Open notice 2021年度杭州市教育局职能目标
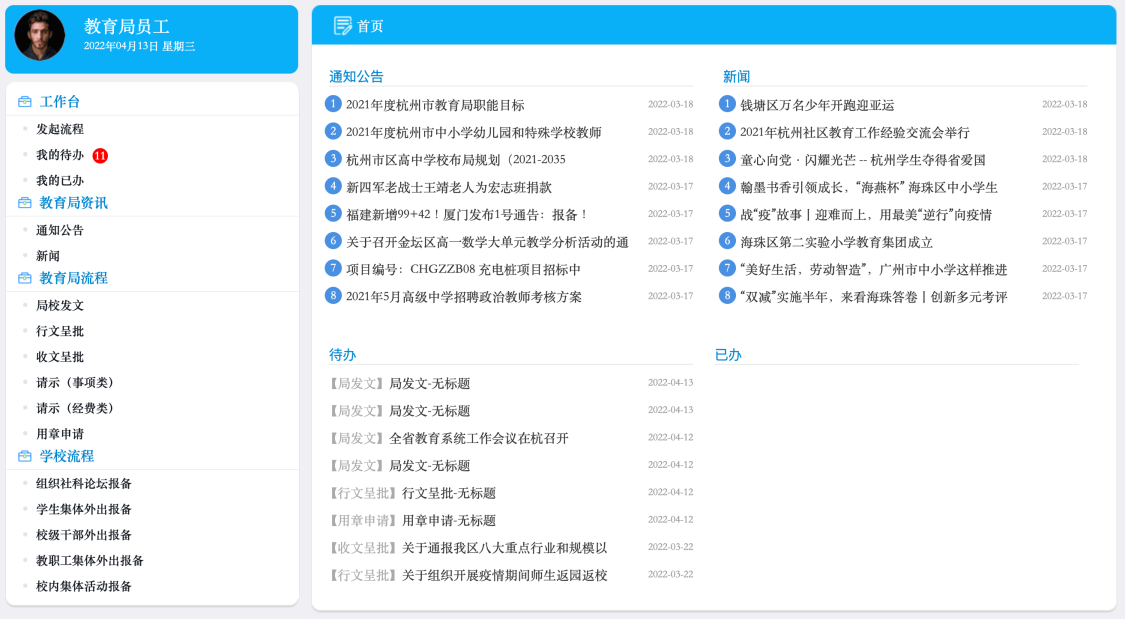1125x619 pixels. pyautogui.click(x=435, y=105)
